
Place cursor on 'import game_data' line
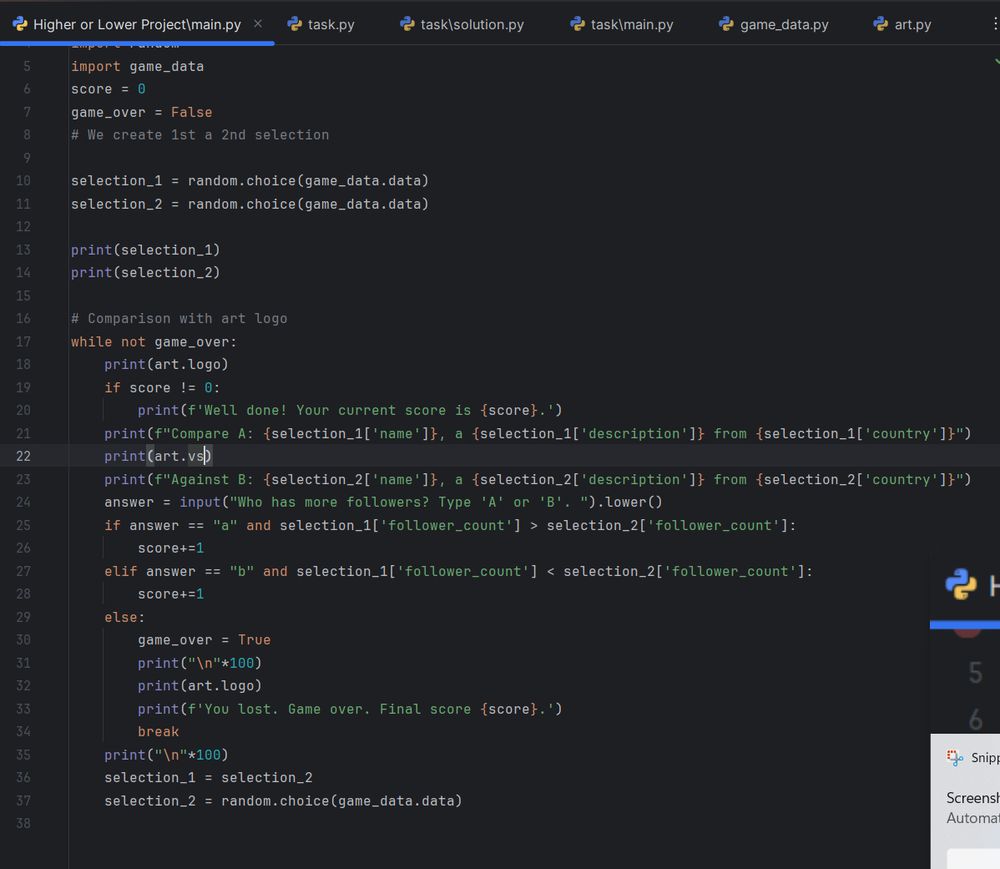click(x=137, y=66)
